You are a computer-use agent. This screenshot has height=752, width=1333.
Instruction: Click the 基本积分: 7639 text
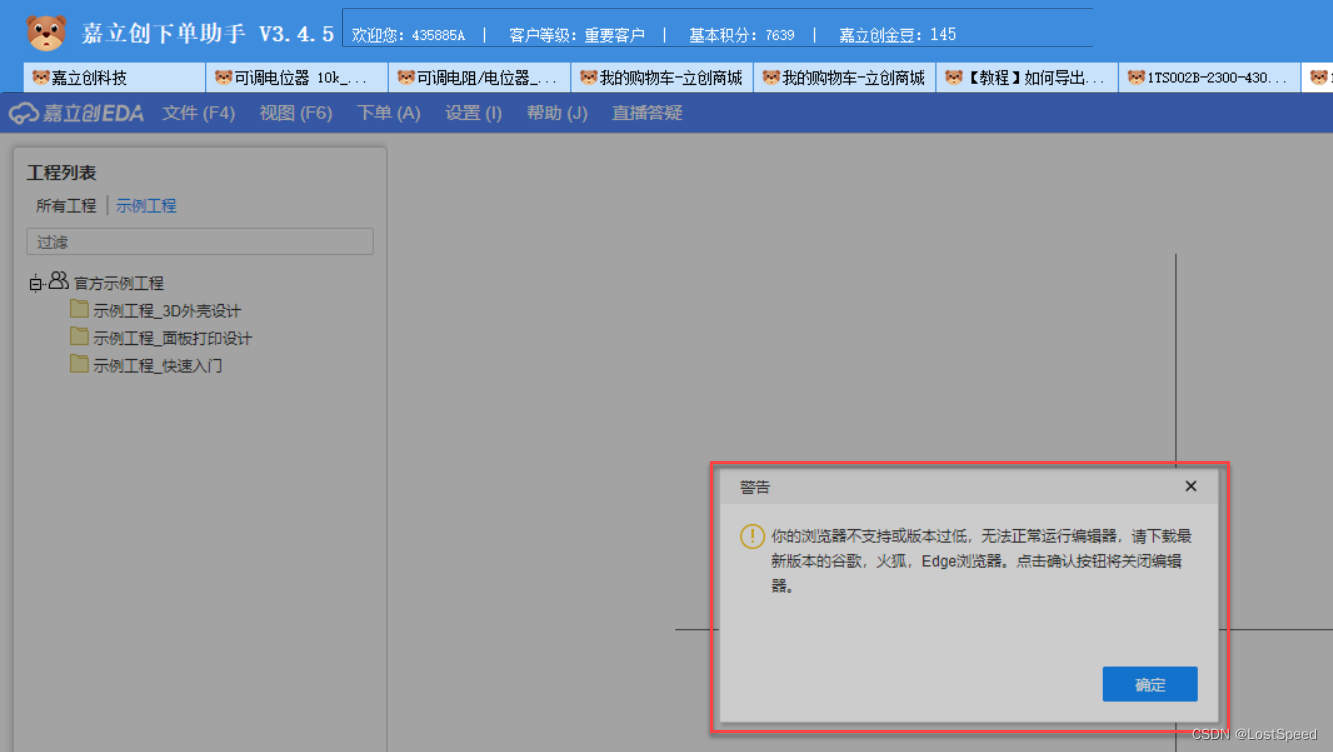[742, 35]
